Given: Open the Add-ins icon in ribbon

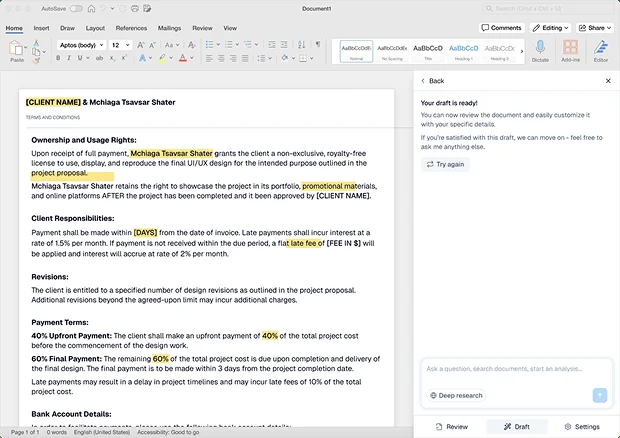Looking at the screenshot, I should coord(570,48).
